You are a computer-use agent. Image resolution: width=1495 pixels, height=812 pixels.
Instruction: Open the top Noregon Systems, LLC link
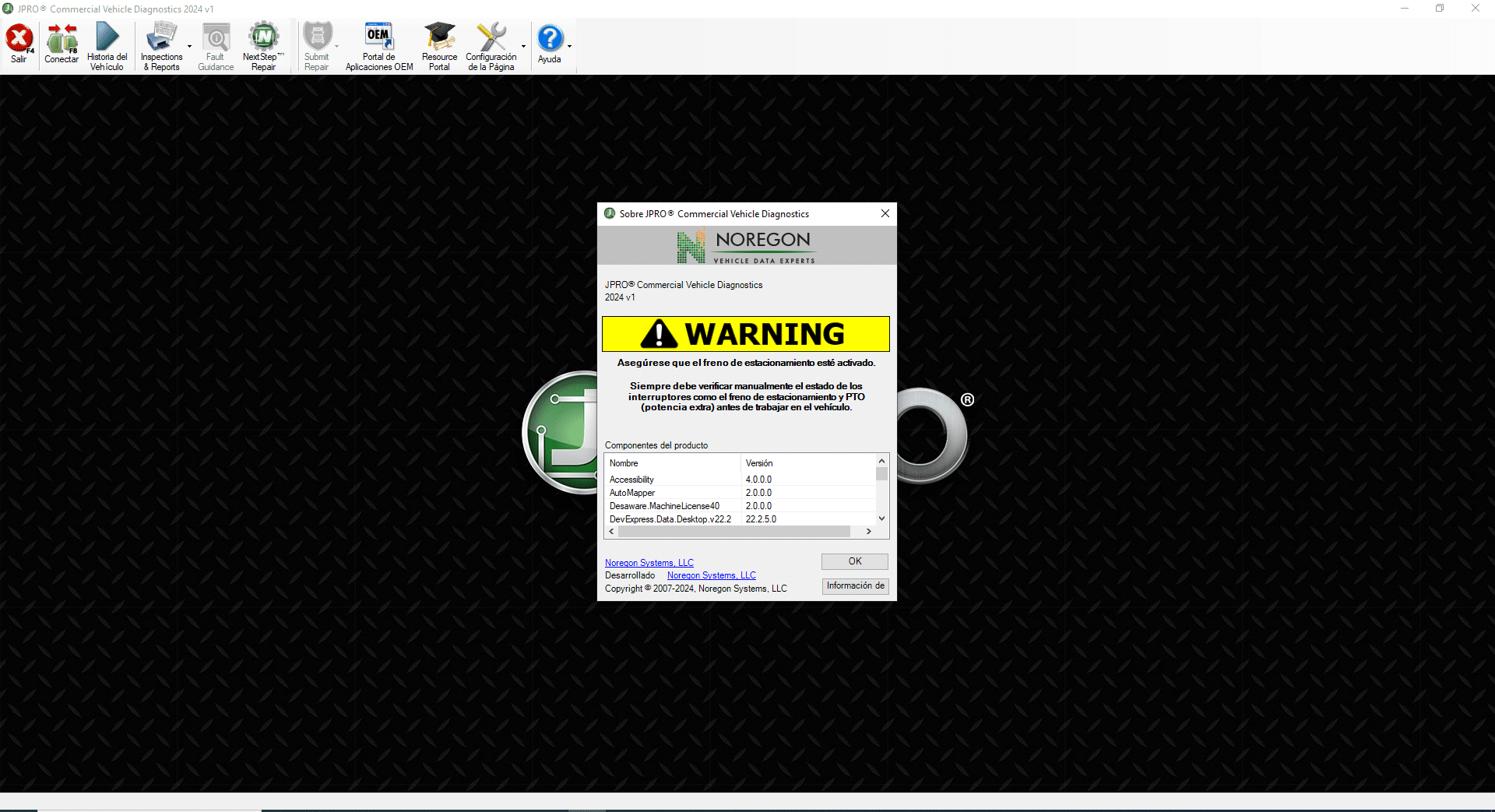click(x=649, y=563)
